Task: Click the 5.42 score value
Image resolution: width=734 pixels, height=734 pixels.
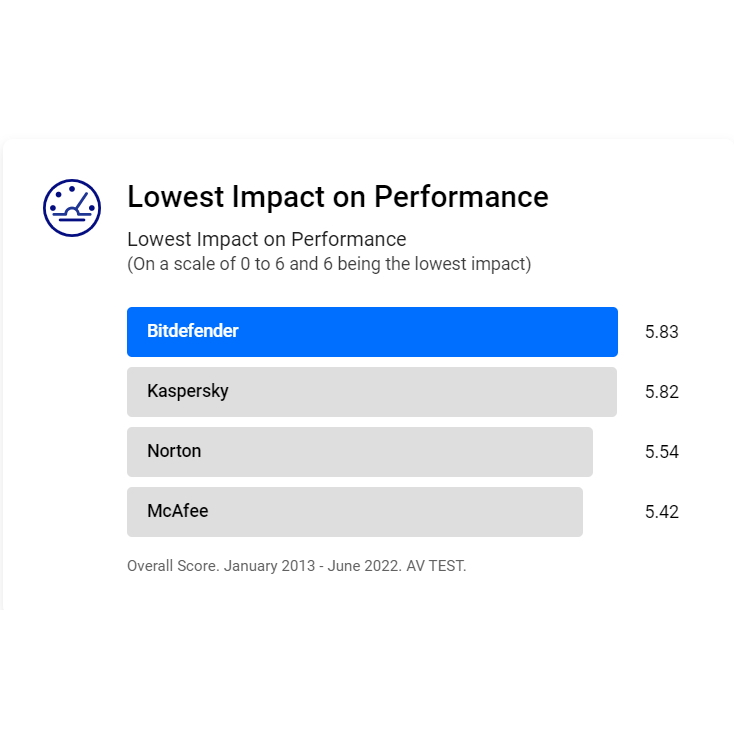Action: [x=662, y=512]
